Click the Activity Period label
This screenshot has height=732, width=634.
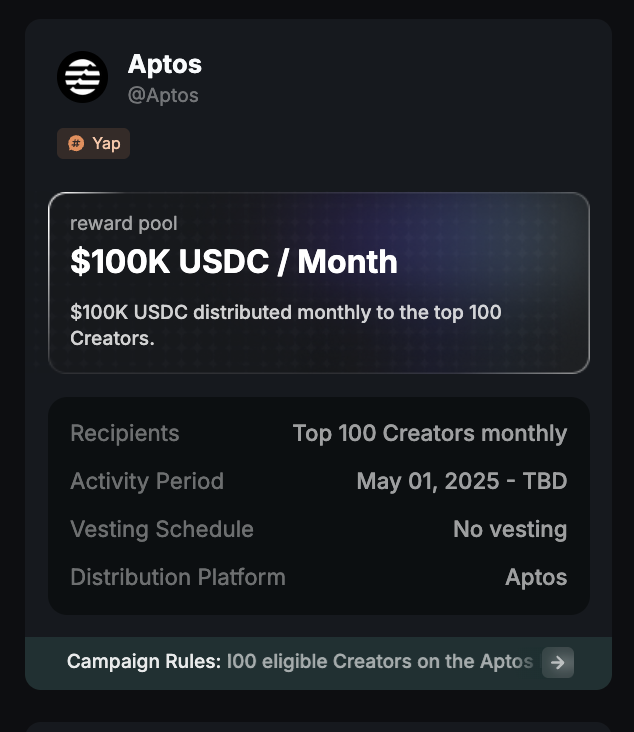click(x=147, y=481)
